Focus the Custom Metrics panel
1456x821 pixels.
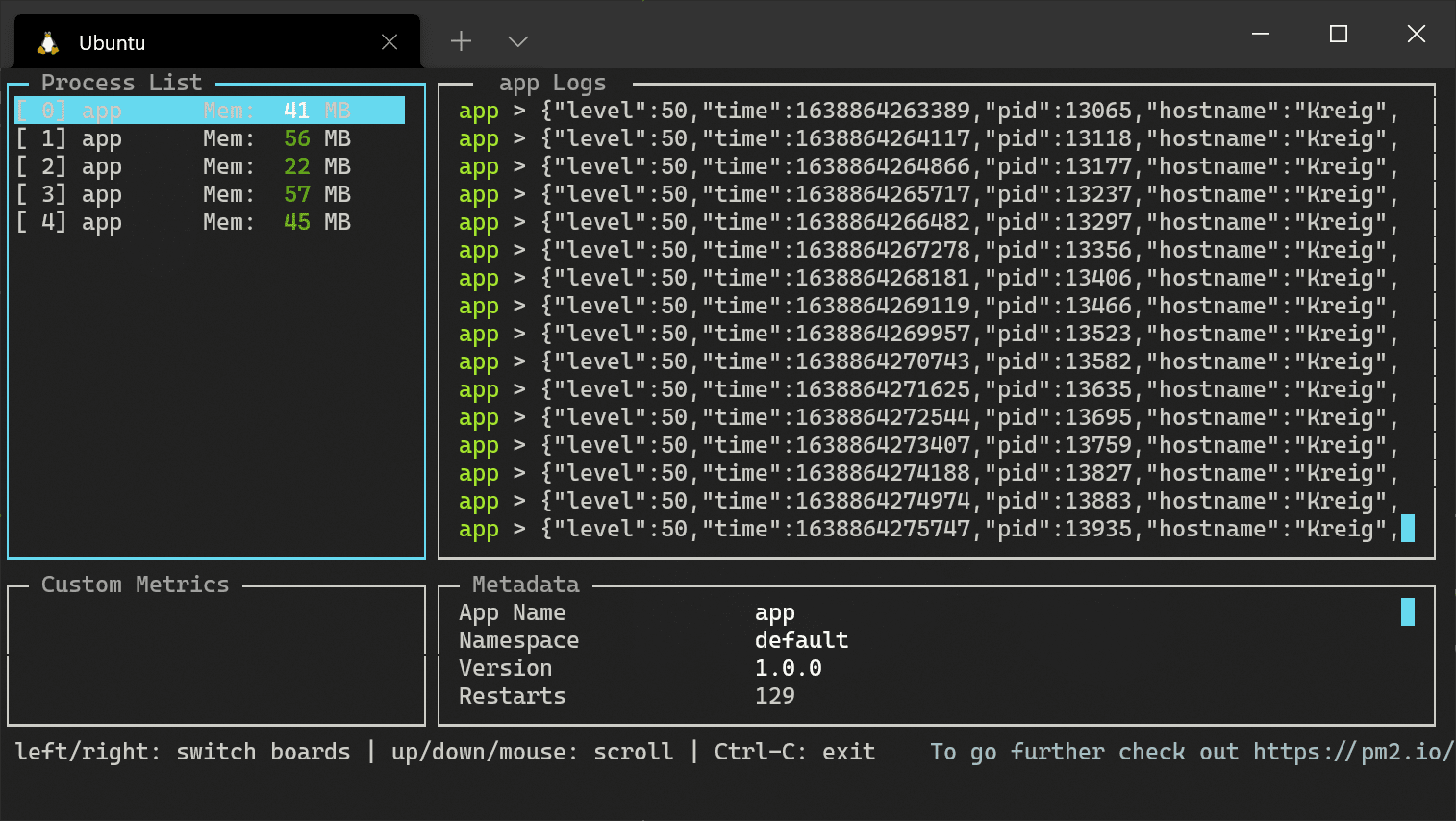tap(216, 654)
